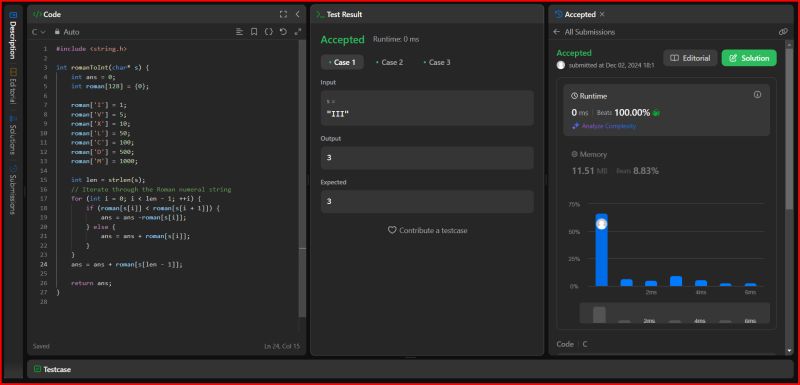Click the bookmark icon in code toolbar
800x385 pixels.
(x=254, y=32)
